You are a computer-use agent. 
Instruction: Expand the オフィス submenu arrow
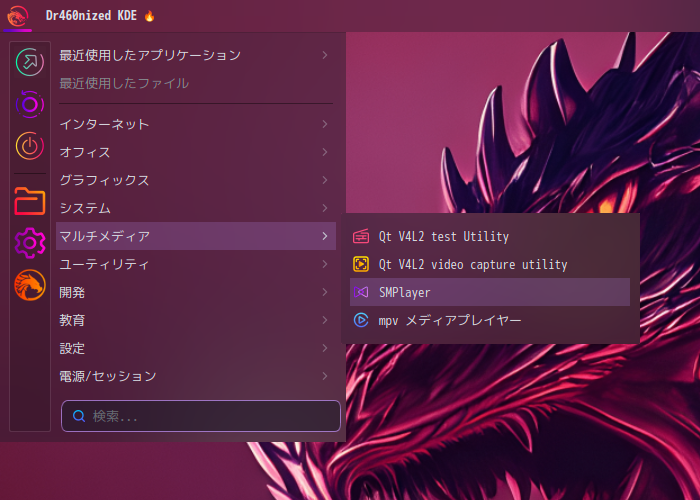pos(325,152)
